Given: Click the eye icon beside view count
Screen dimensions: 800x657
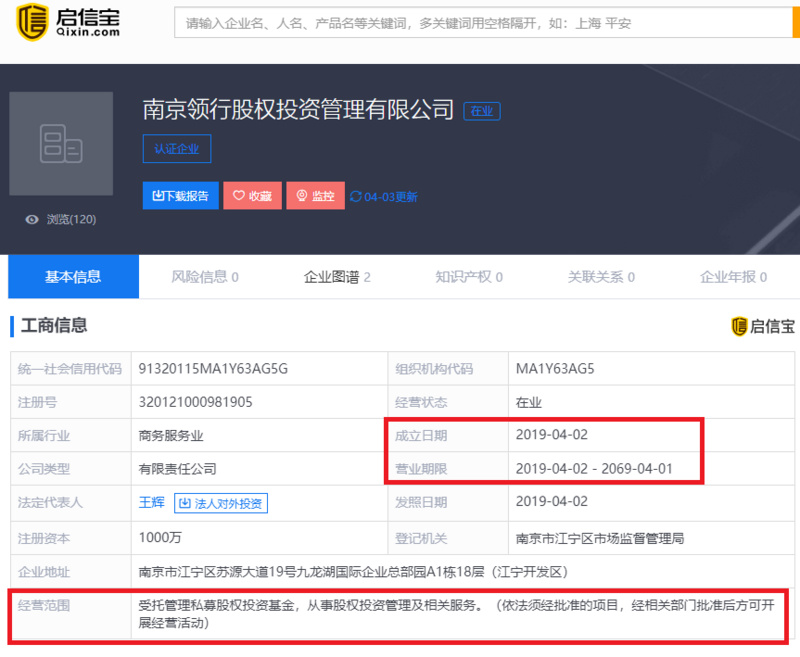Looking at the screenshot, I should 32,219.
